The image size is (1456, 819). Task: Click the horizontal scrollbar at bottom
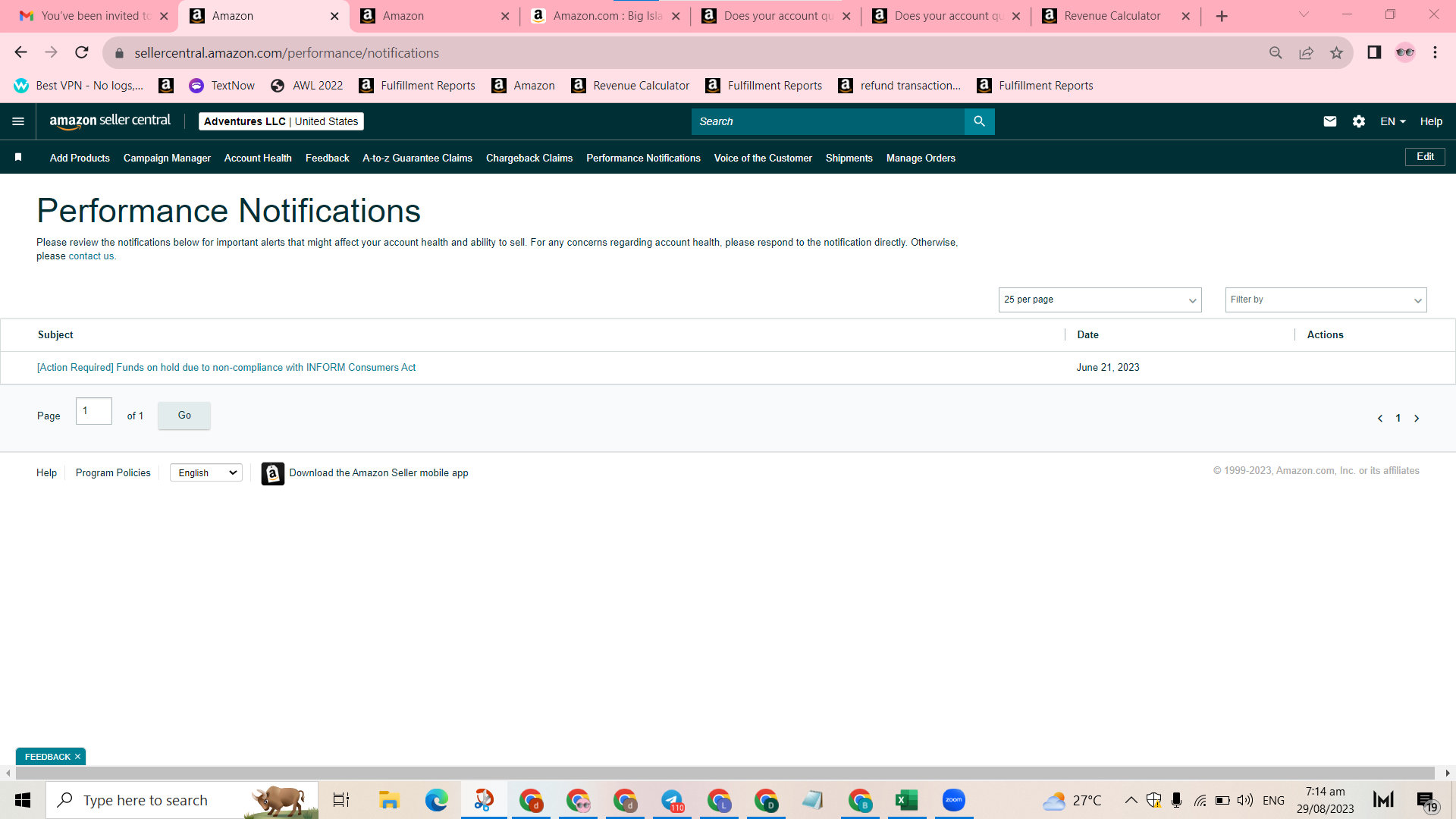pyautogui.click(x=725, y=773)
